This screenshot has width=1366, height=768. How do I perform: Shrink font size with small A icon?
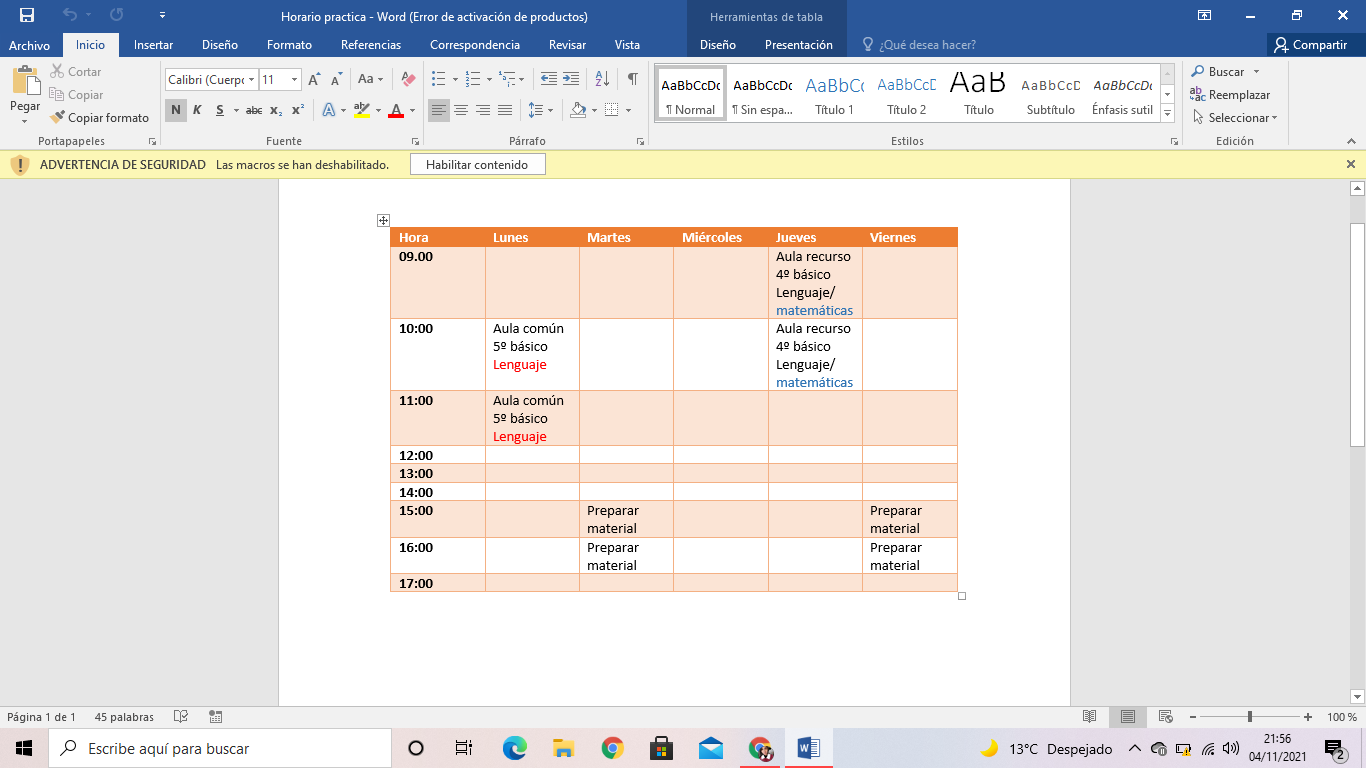tap(337, 79)
